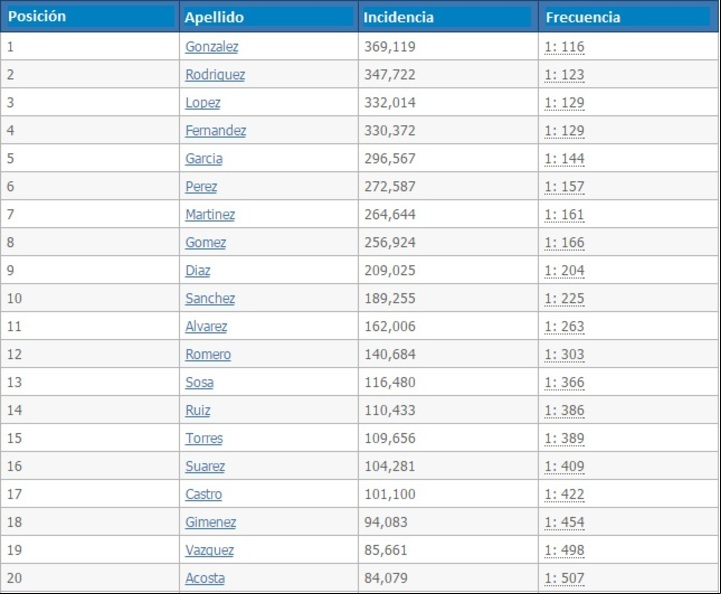Image resolution: width=721 pixels, height=594 pixels.
Task: Click the frequency value 1: 263
Action: [x=564, y=326]
